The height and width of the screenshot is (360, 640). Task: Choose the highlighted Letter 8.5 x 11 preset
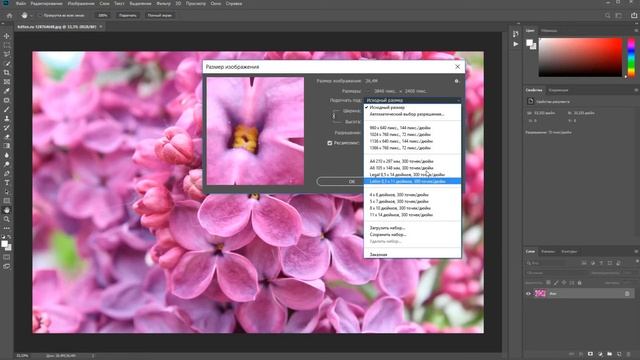[x=412, y=181]
